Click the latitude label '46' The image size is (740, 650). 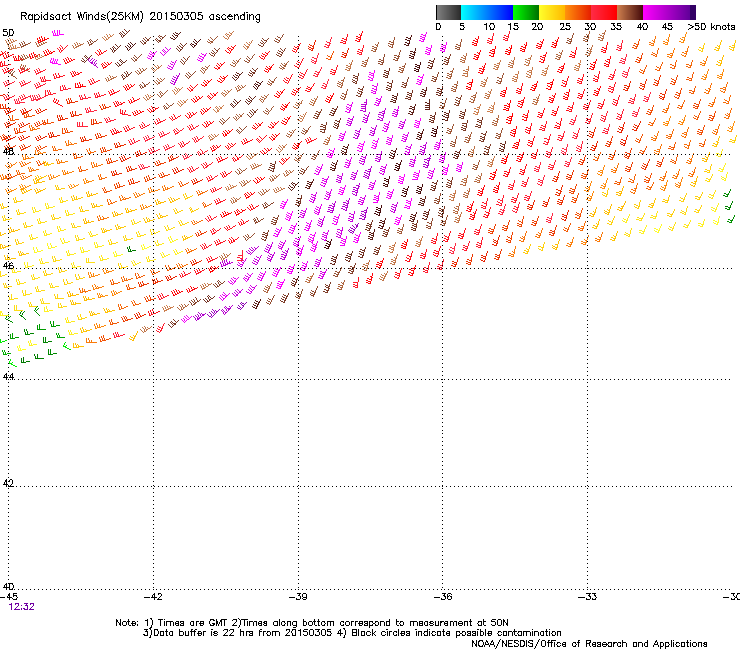click(x=8, y=265)
